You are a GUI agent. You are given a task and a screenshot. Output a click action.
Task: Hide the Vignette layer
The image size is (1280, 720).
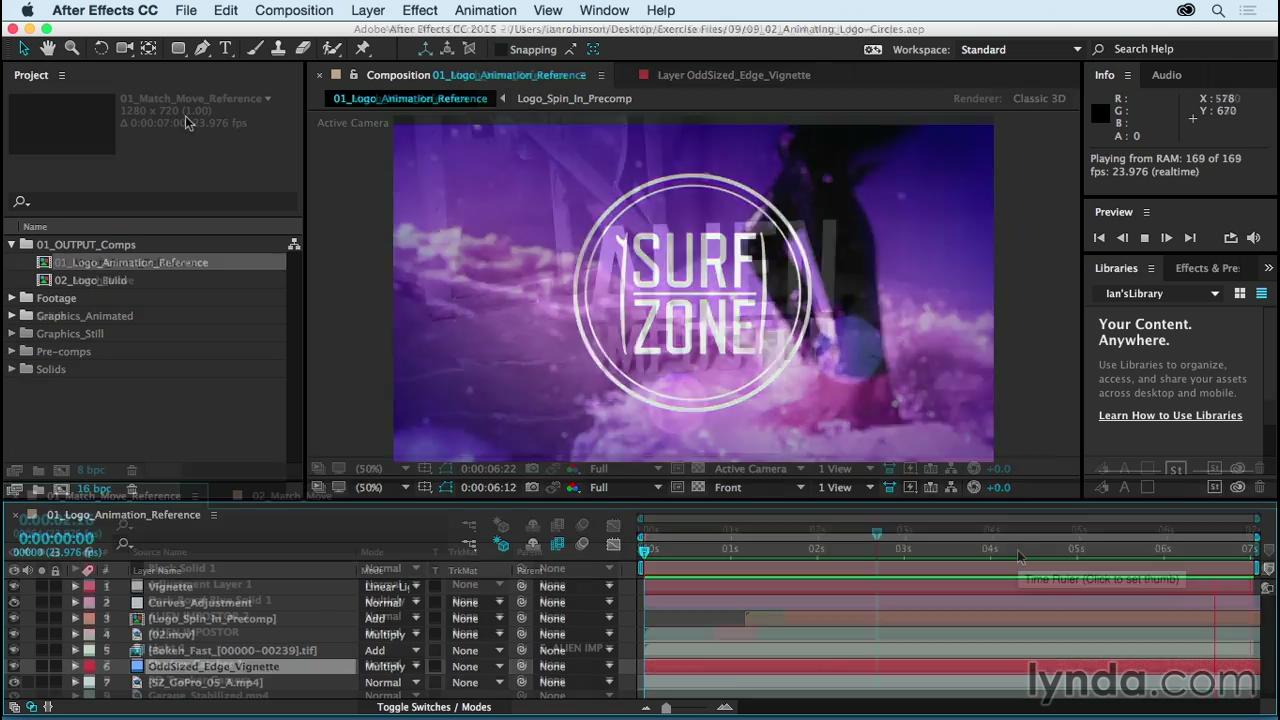click(14, 586)
